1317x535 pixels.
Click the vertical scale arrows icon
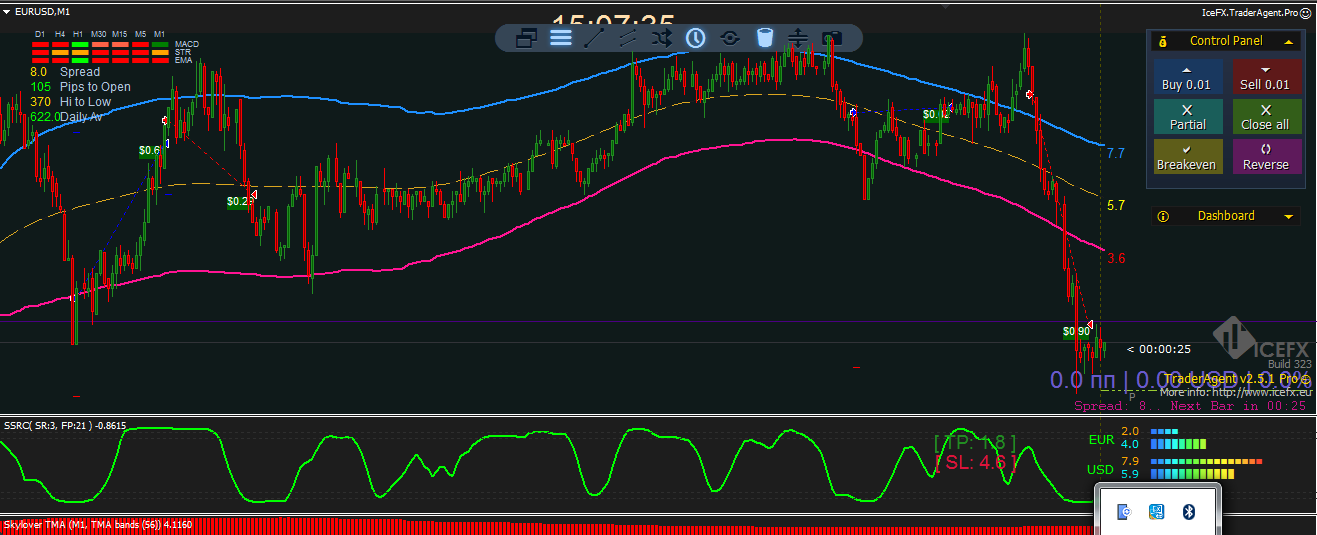pos(798,38)
